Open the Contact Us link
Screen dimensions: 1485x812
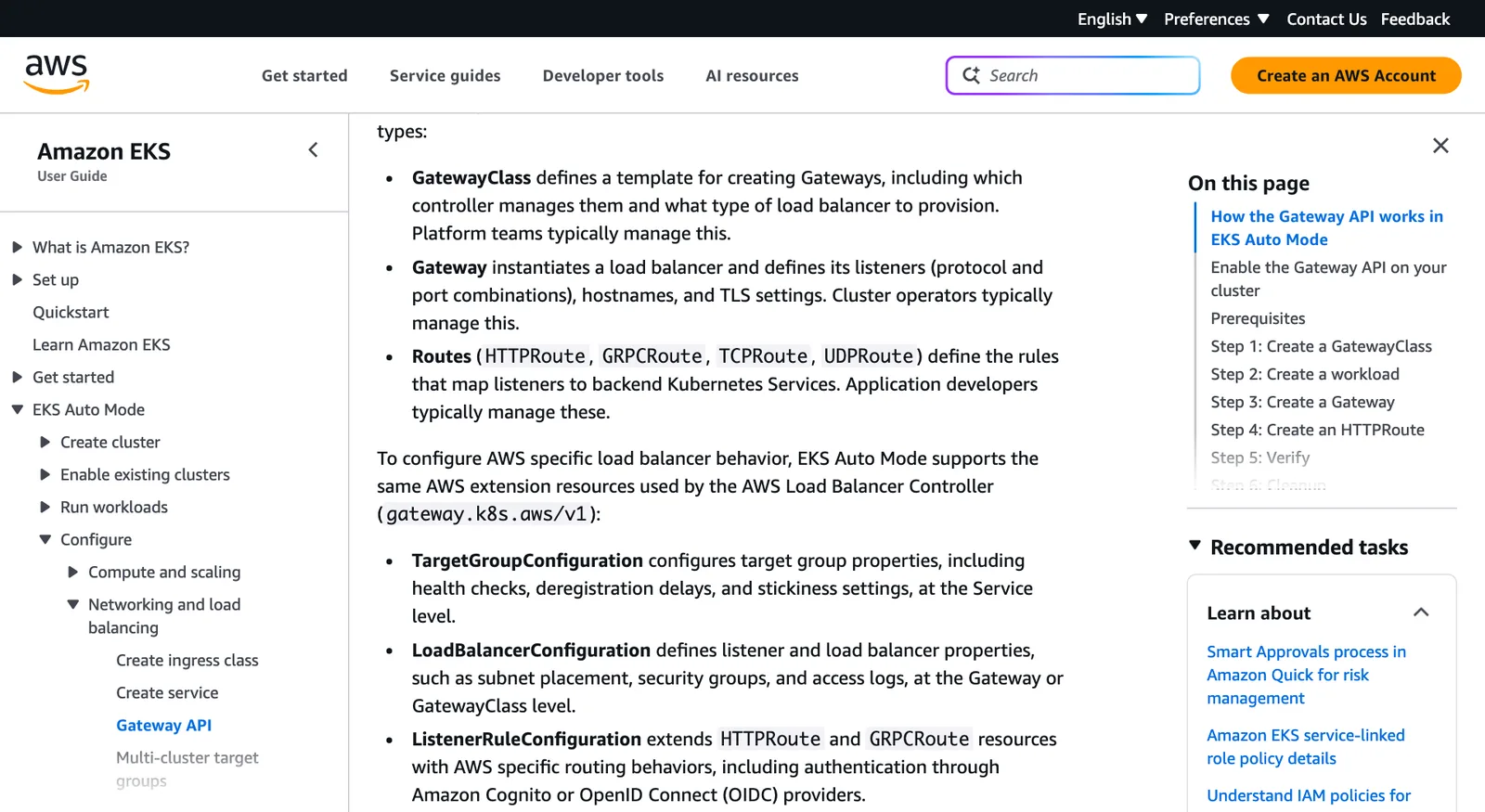pos(1326,19)
